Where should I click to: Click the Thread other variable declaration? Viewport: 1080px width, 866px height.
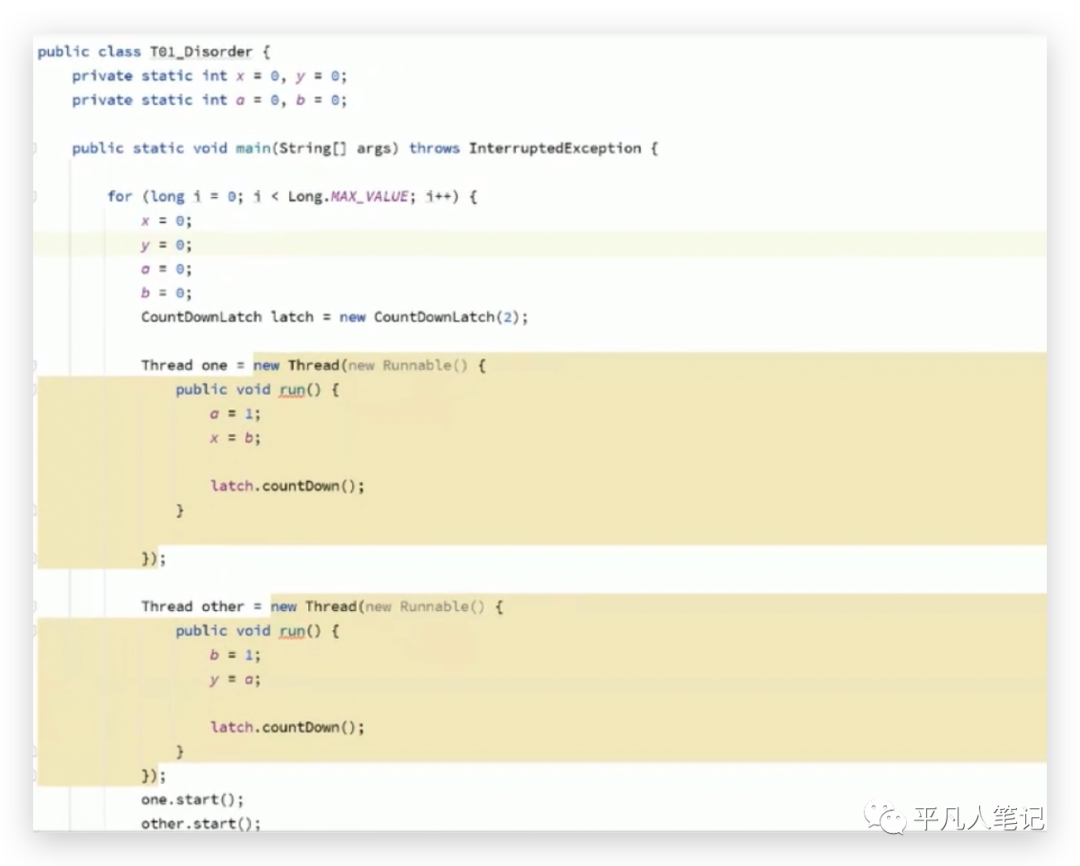[x=192, y=606]
